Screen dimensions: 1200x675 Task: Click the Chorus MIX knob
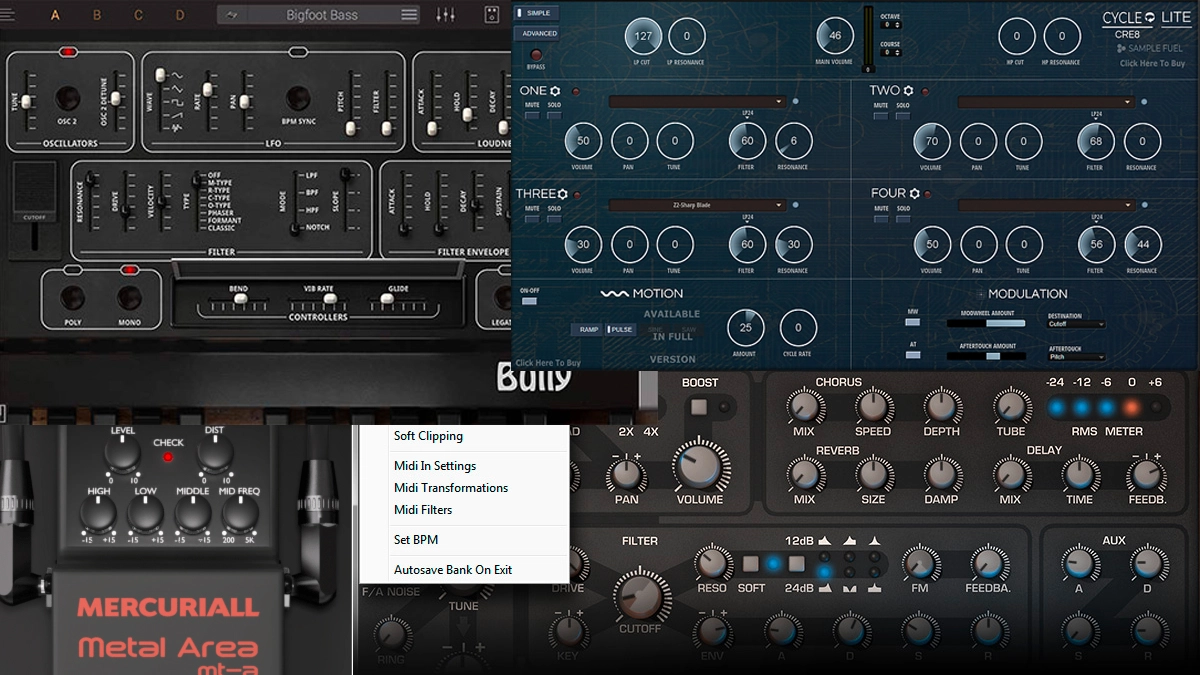(803, 407)
